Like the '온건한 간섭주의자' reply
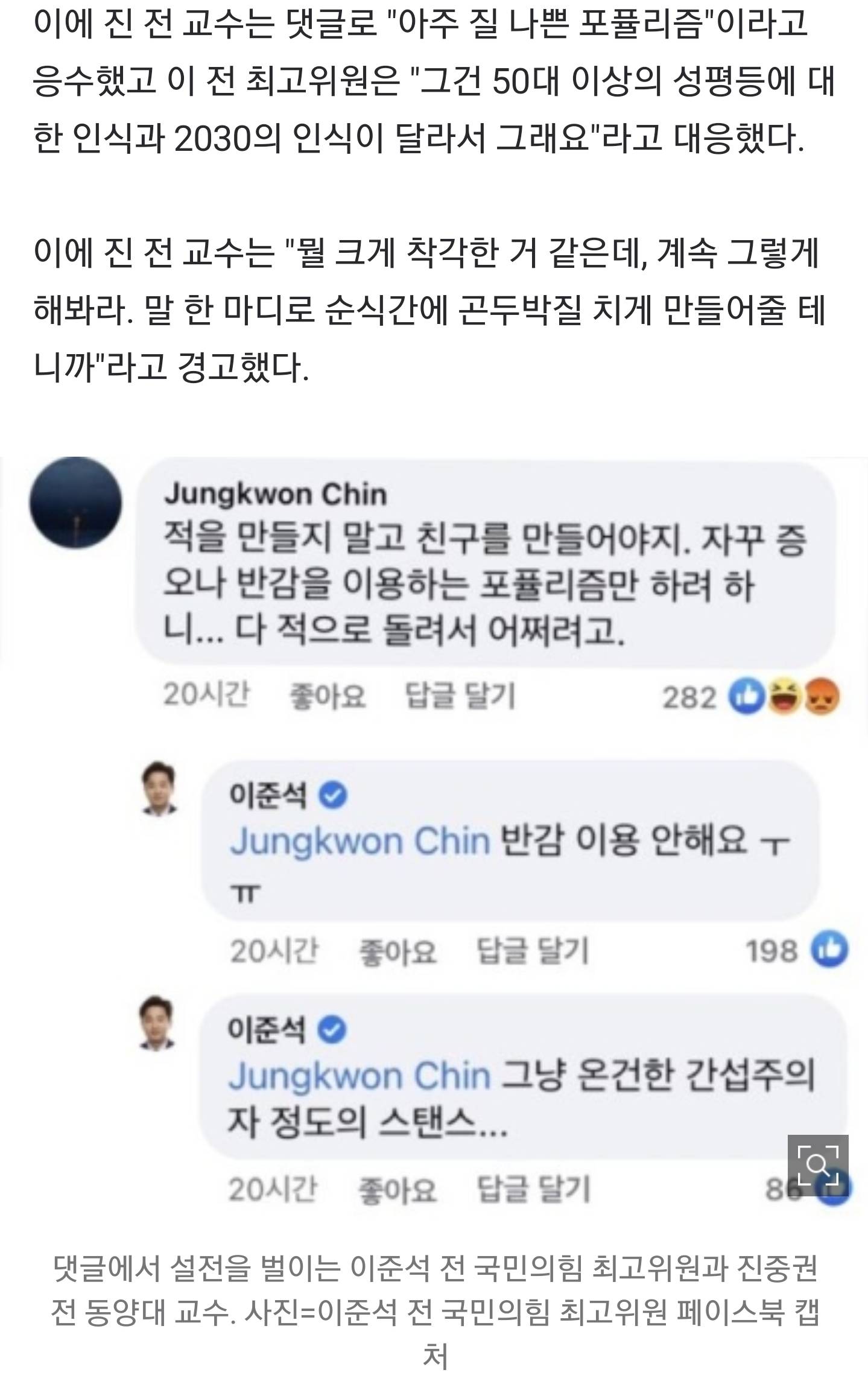868x1390 pixels. point(398,1190)
